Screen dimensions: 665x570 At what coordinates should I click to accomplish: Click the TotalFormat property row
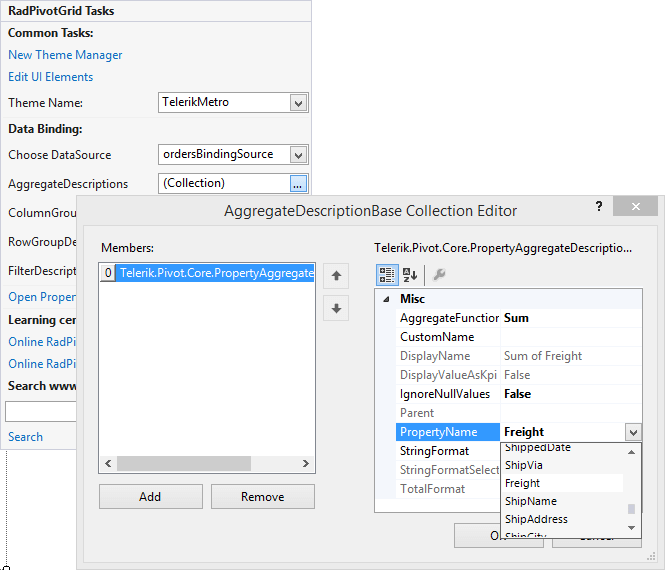[448, 489]
